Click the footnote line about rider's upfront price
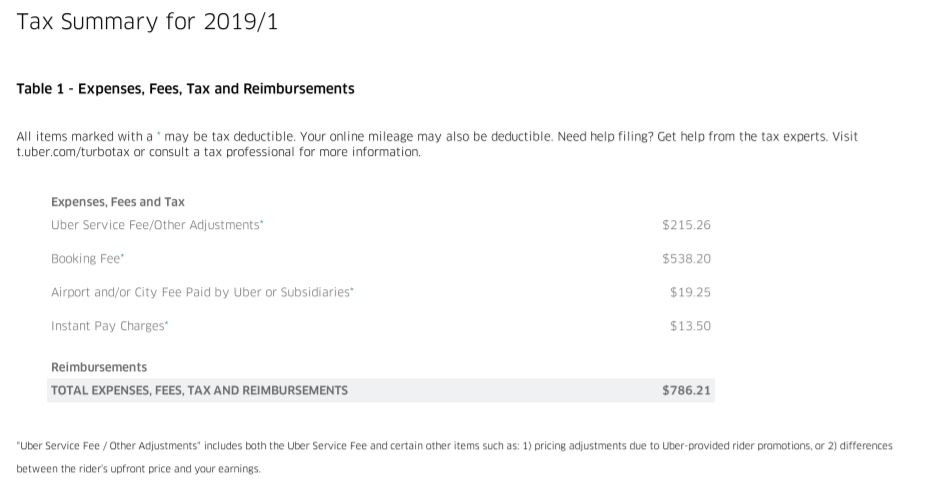 pyautogui.click(x=138, y=469)
